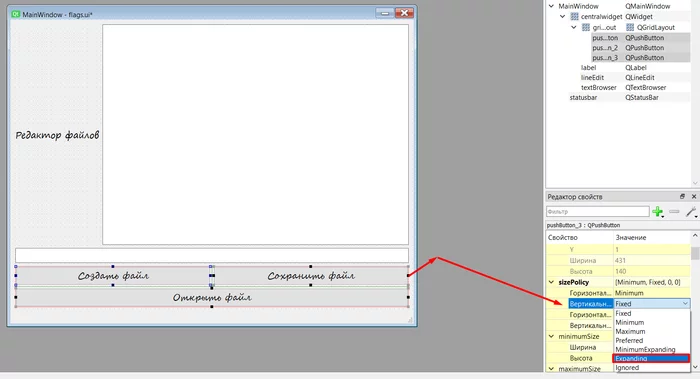Screen dimensions: 700x379
Task: Choose Minimum from the policy list
Action: [x=652, y=322]
